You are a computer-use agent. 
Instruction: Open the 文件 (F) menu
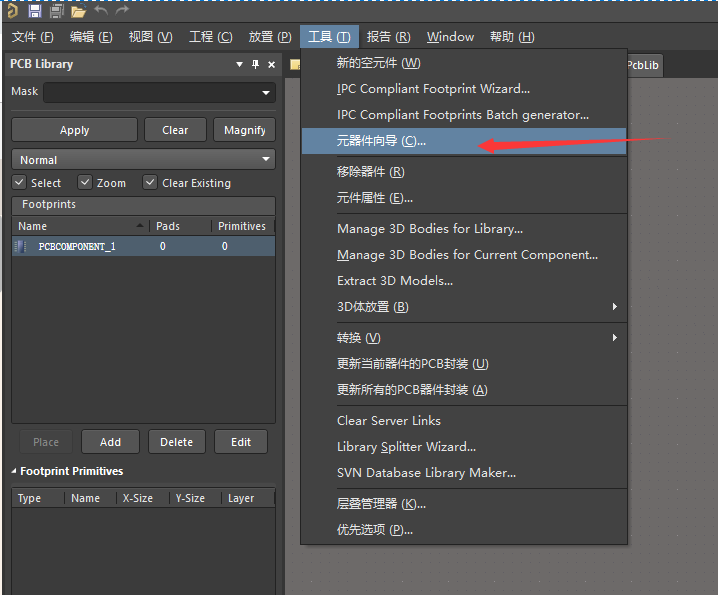coord(32,37)
